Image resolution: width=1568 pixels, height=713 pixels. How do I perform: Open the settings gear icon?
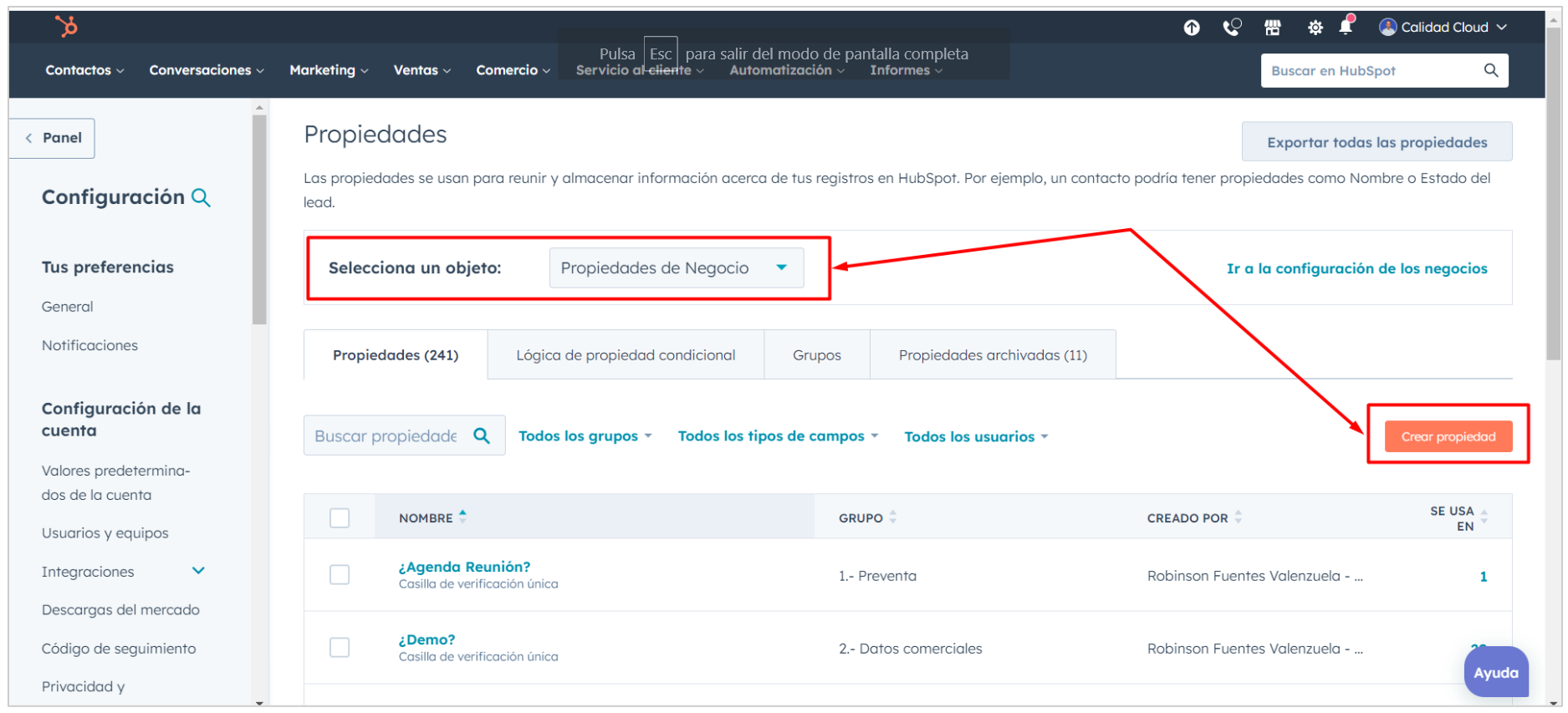coord(1315,28)
